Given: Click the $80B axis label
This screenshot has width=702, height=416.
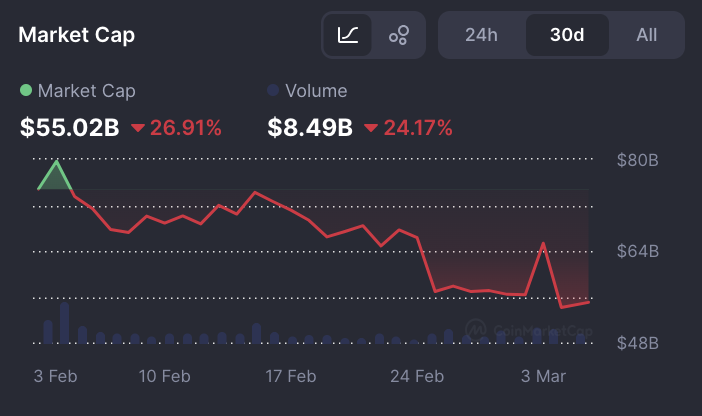Looking at the screenshot, I should click(x=638, y=160).
